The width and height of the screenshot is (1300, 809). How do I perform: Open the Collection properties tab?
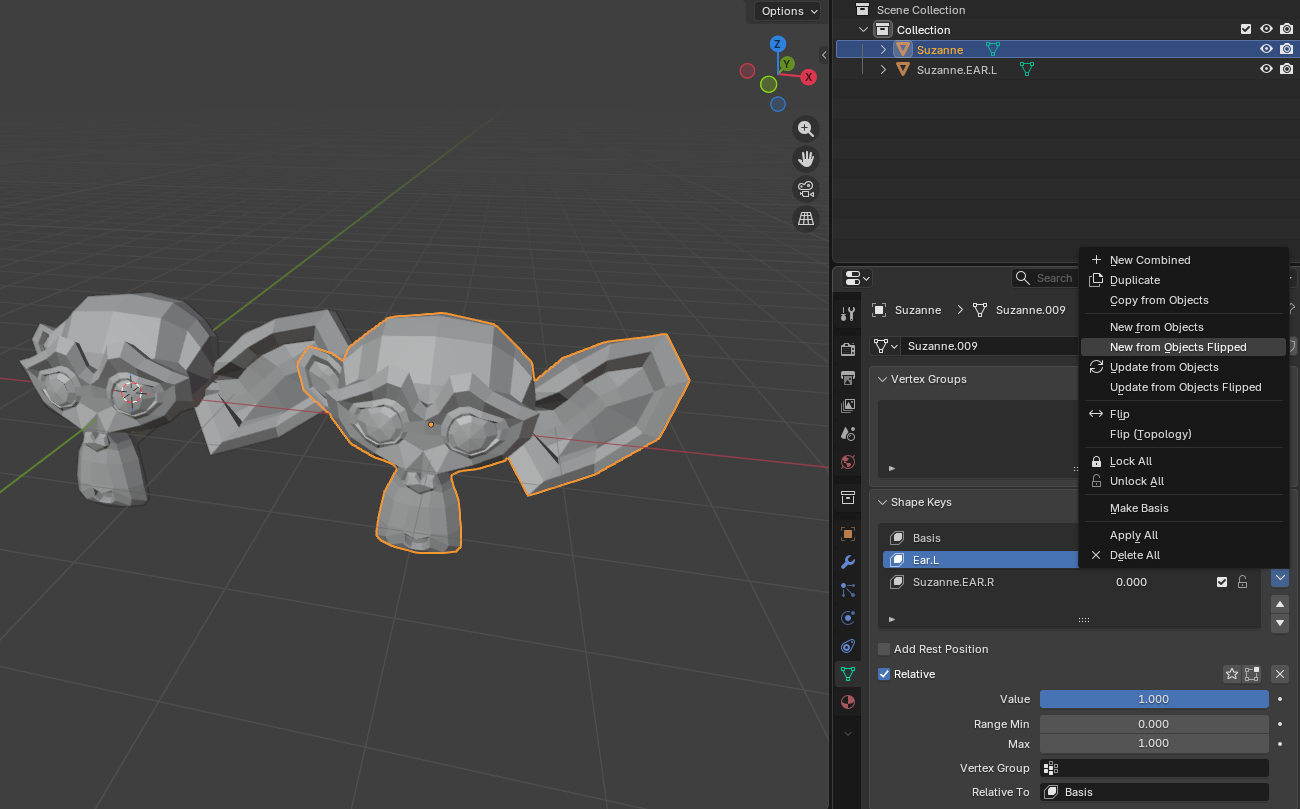pyautogui.click(x=848, y=497)
